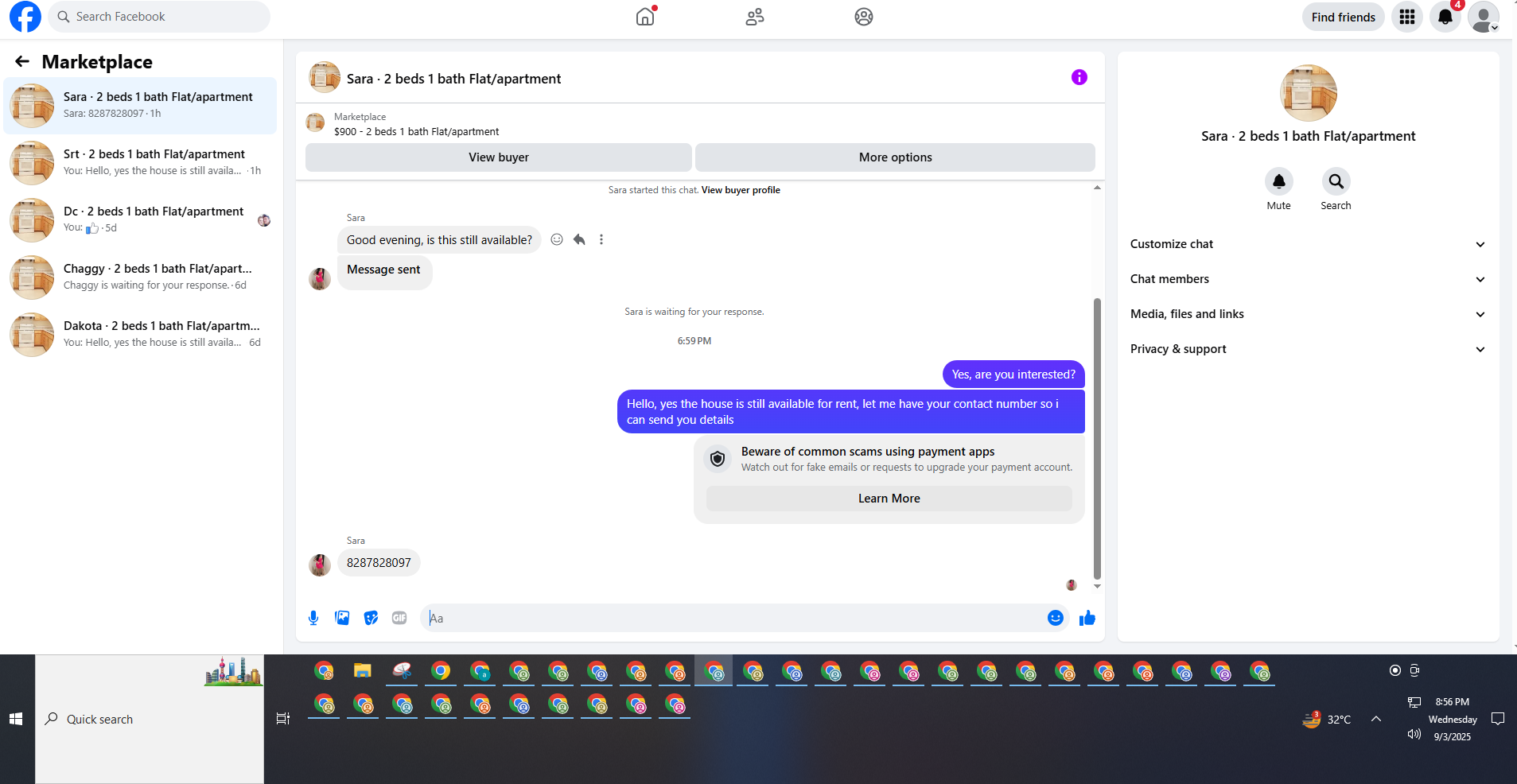1517x784 pixels.
Task: Search in conversation with the magnifier icon
Action: coord(1336,182)
